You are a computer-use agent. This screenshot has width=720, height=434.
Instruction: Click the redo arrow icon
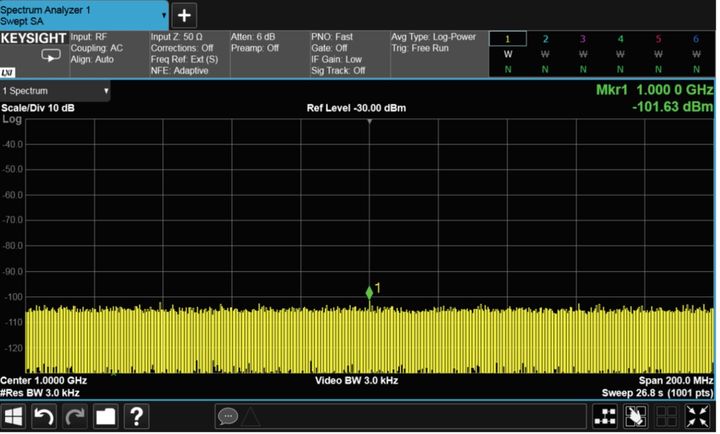click(76, 416)
